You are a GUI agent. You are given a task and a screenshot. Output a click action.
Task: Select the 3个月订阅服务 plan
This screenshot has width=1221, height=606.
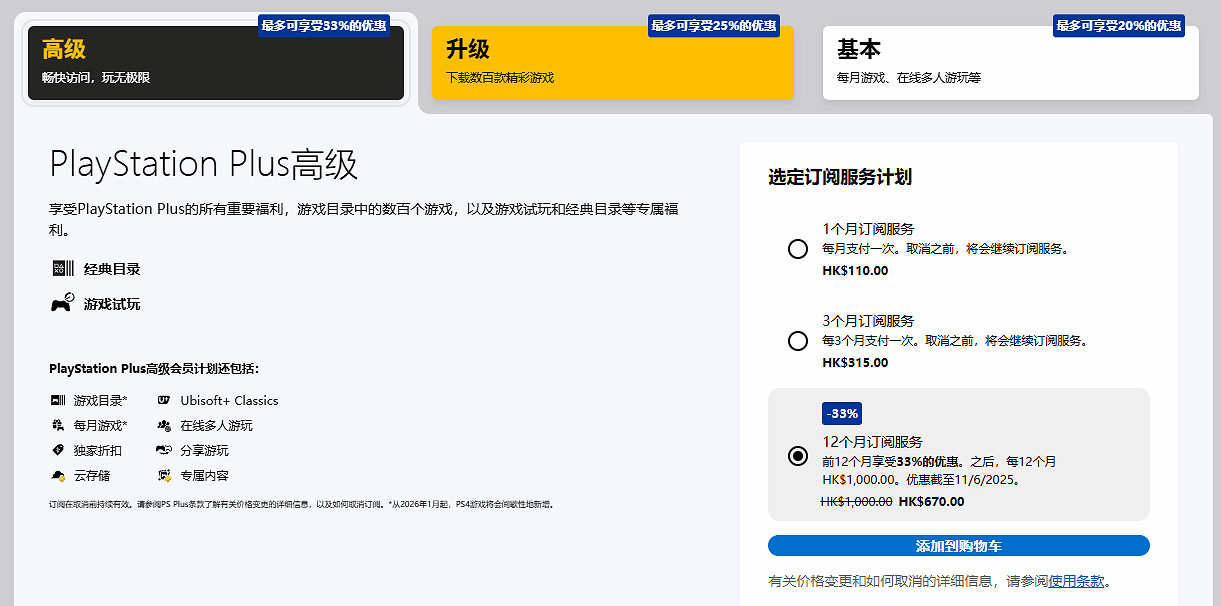pyautogui.click(x=797, y=341)
